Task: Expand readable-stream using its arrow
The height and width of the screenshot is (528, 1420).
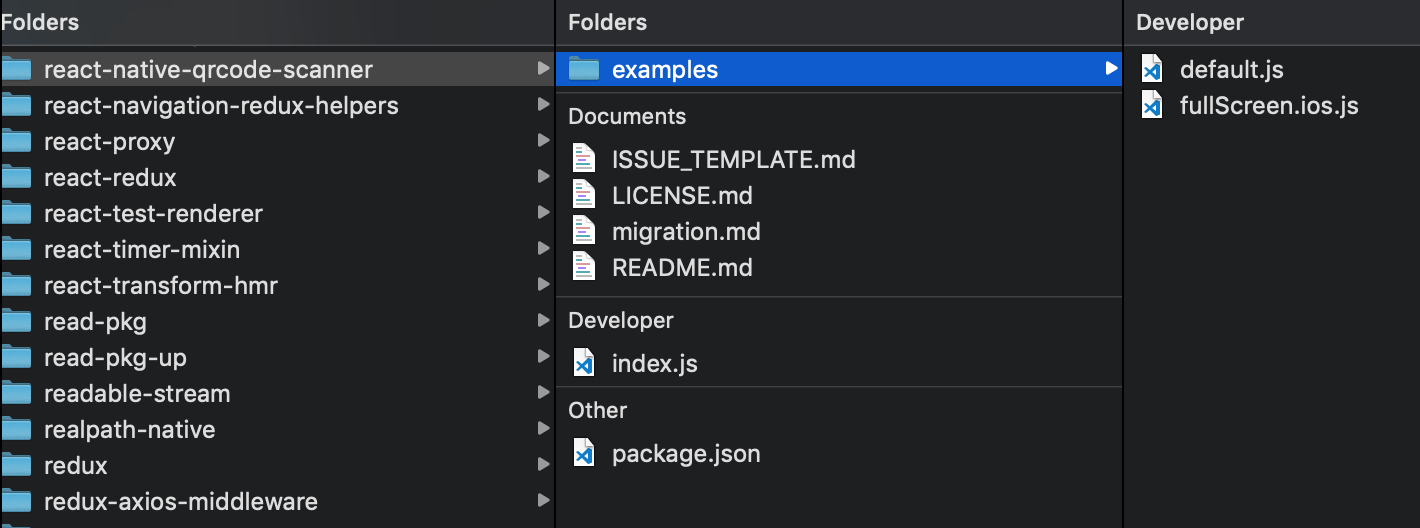Action: click(543, 393)
